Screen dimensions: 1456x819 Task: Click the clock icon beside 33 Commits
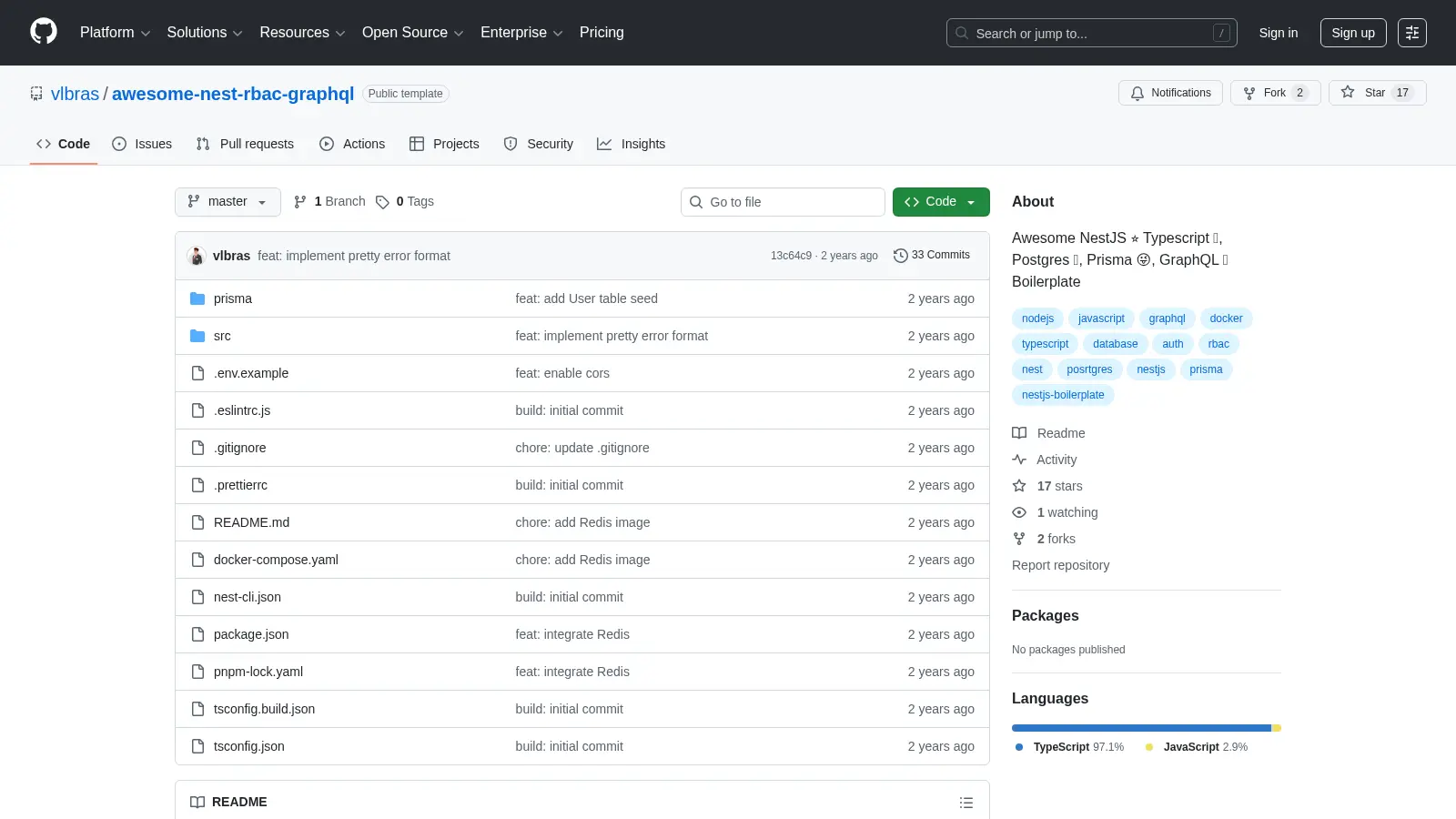coord(901,256)
